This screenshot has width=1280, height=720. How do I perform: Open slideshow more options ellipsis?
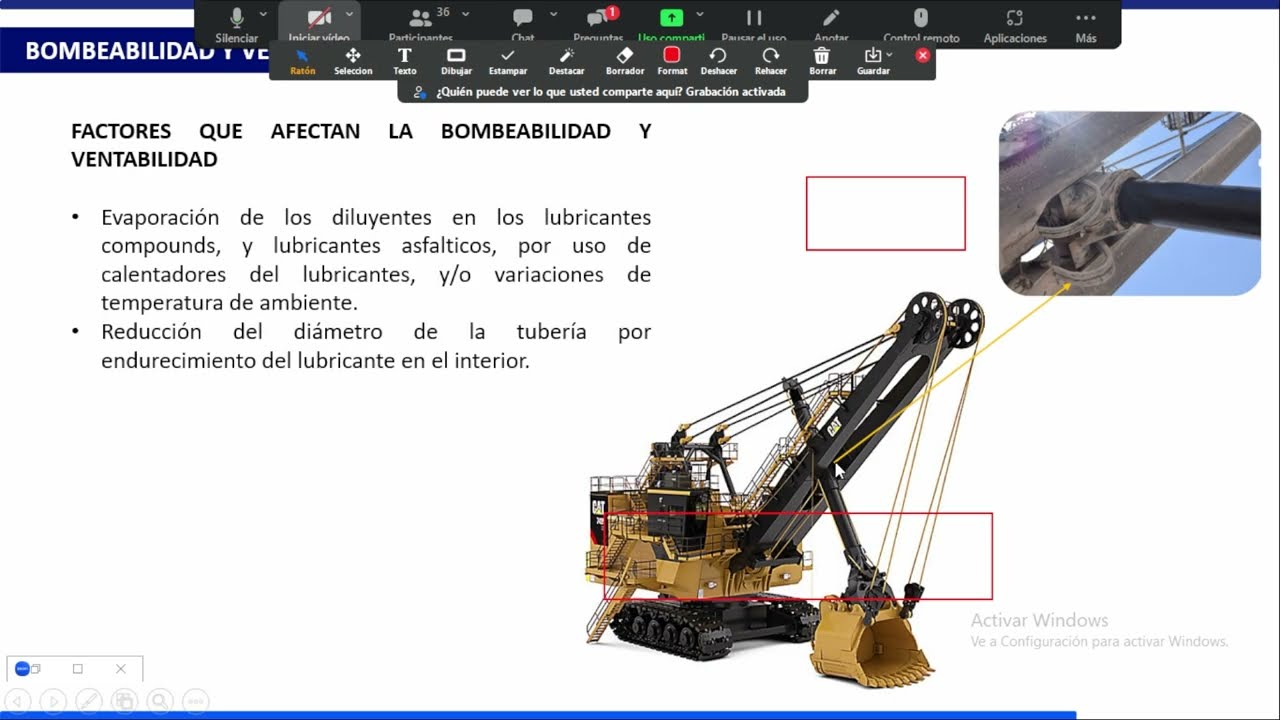click(196, 701)
